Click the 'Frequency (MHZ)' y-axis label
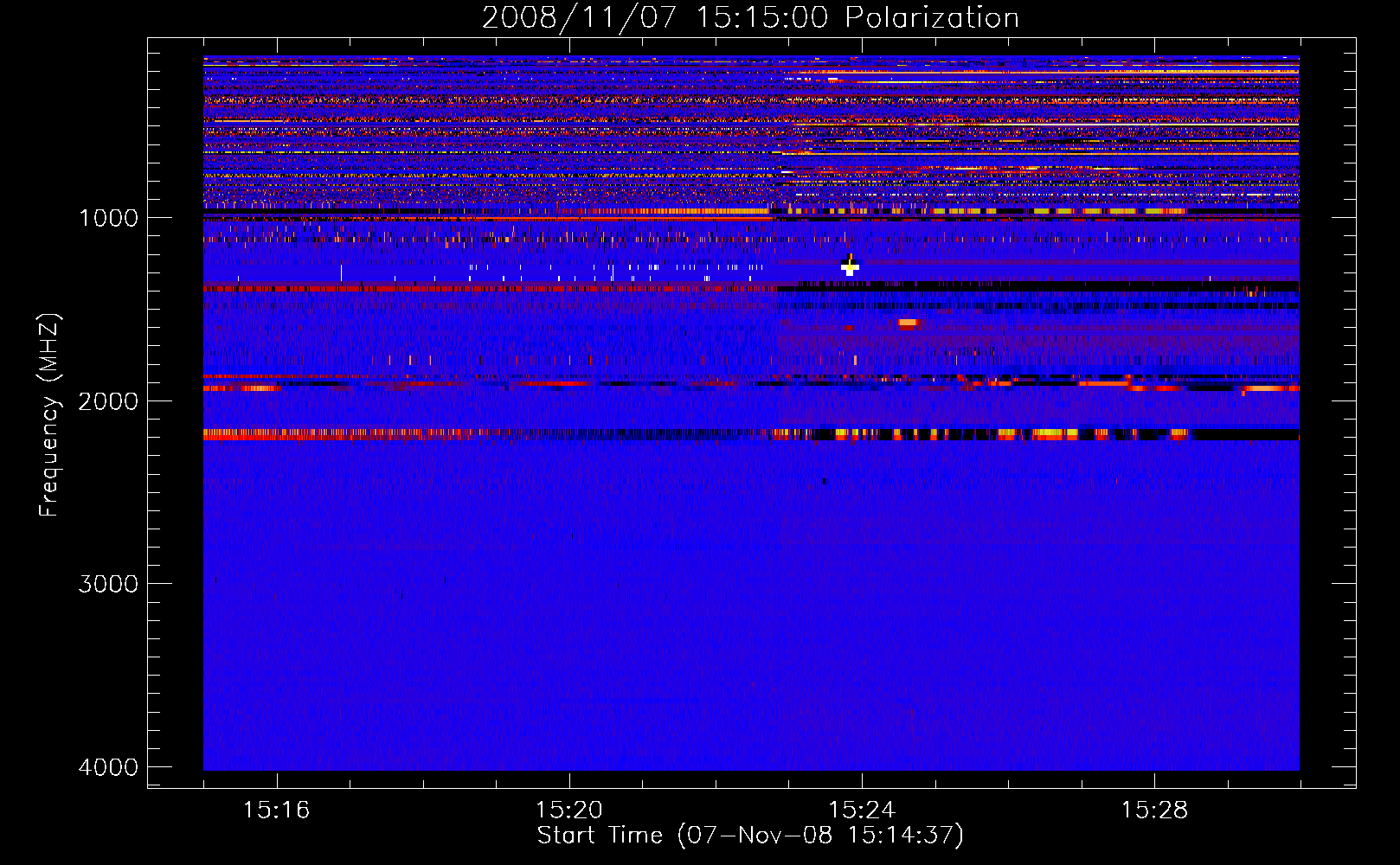 pyautogui.click(x=50, y=415)
